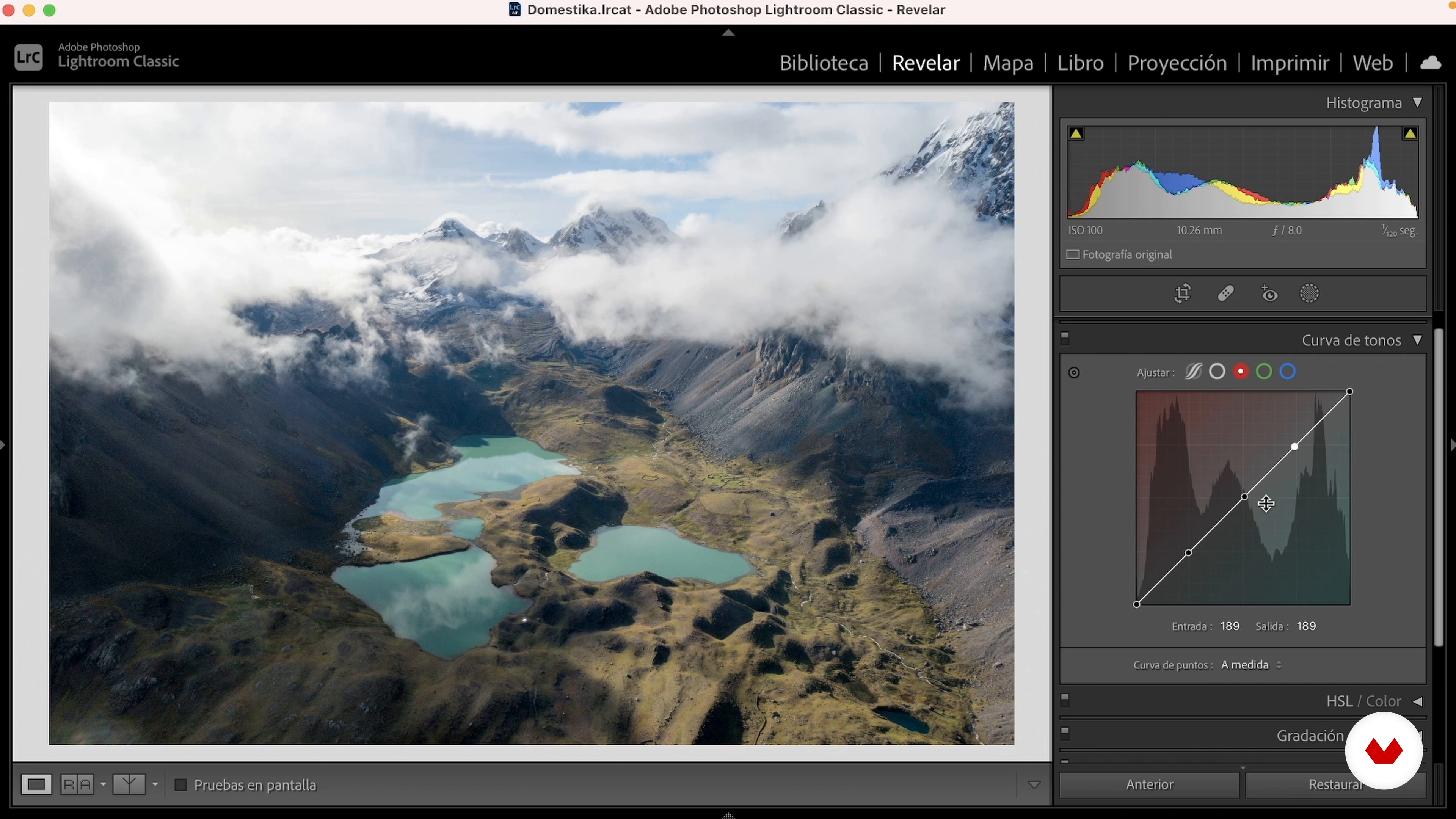Open the Biblioteca module

click(824, 63)
